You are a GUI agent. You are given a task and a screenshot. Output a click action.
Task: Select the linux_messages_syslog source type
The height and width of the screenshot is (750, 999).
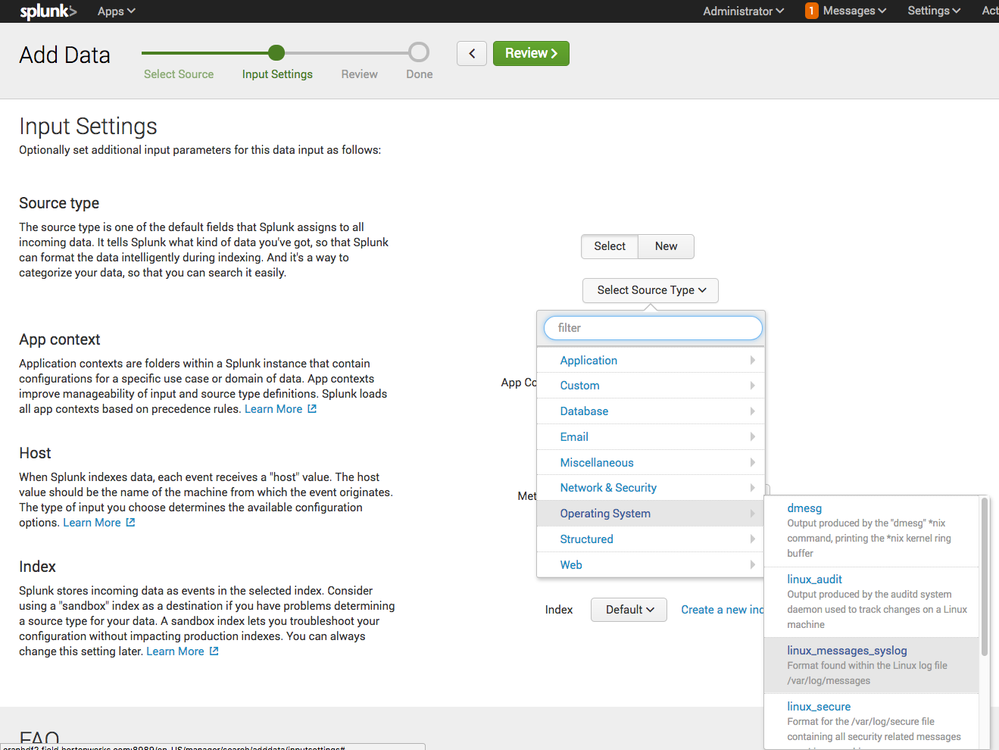(848, 650)
